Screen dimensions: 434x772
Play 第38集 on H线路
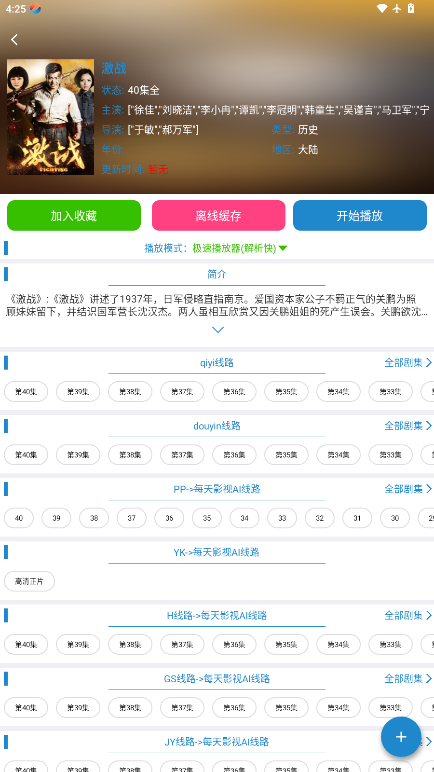tap(130, 644)
